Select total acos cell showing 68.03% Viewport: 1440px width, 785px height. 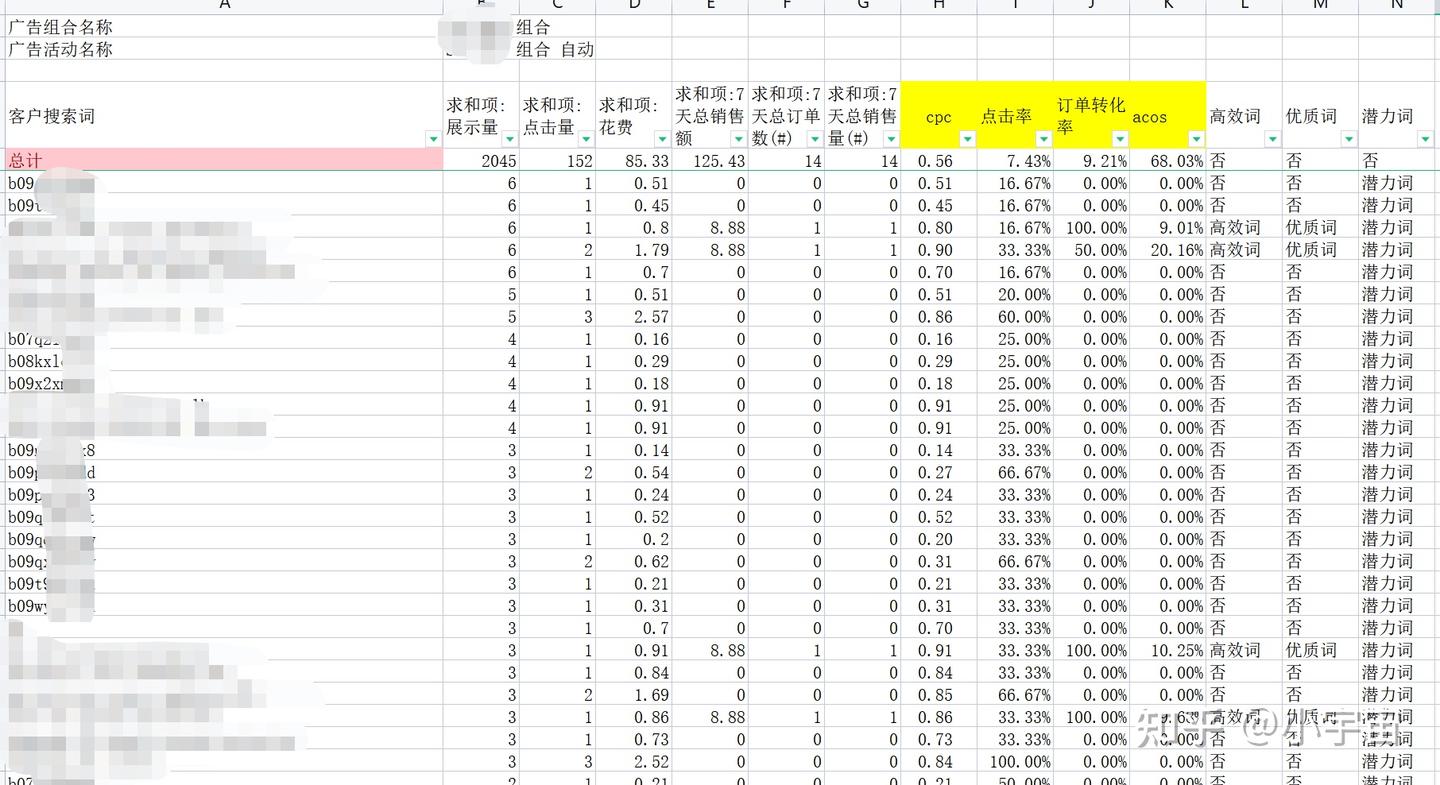[x=1168, y=160]
